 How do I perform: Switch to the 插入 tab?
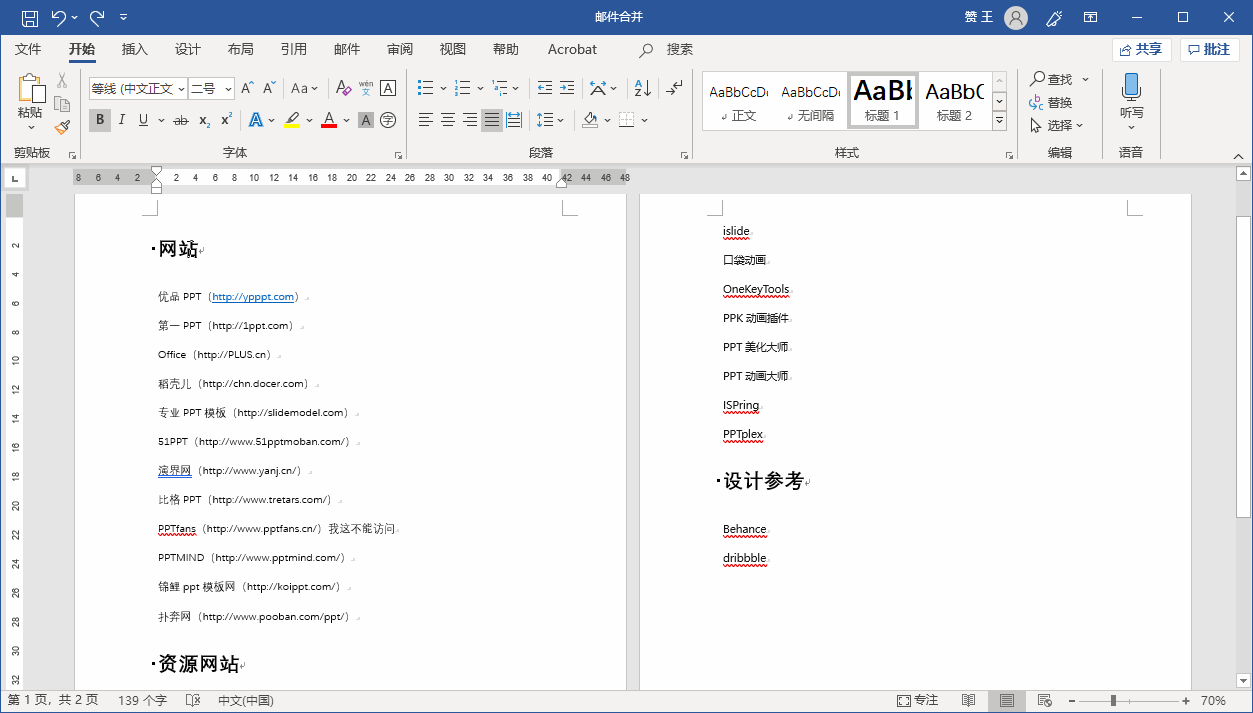(x=134, y=49)
